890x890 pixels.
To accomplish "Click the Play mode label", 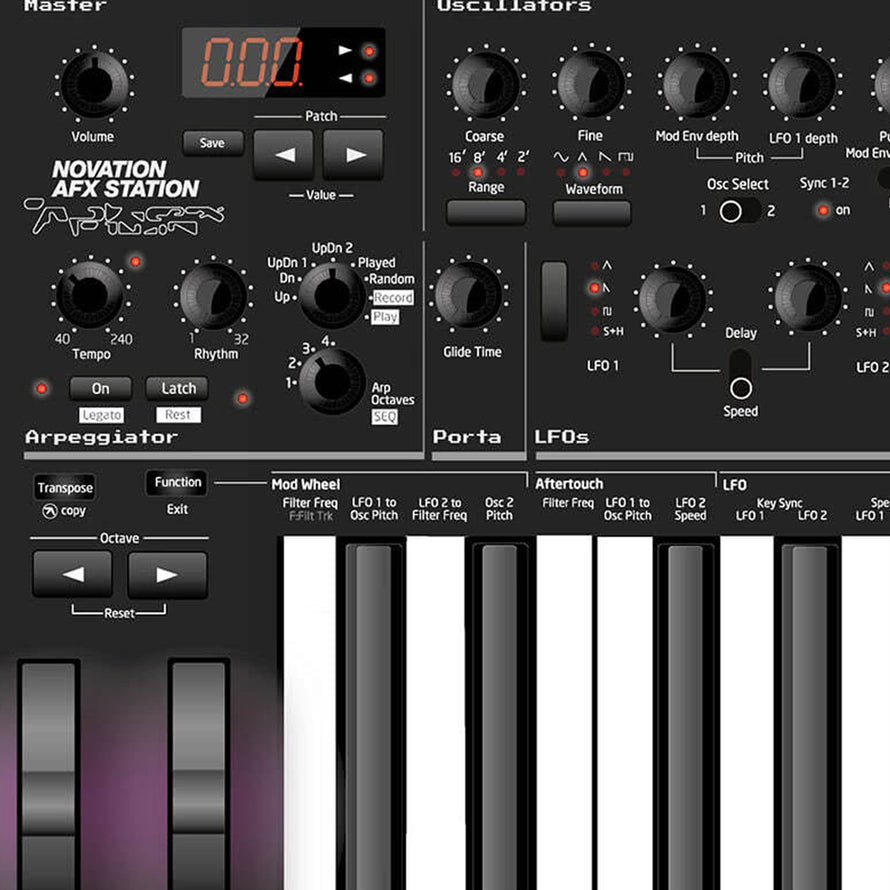I will tap(385, 317).
